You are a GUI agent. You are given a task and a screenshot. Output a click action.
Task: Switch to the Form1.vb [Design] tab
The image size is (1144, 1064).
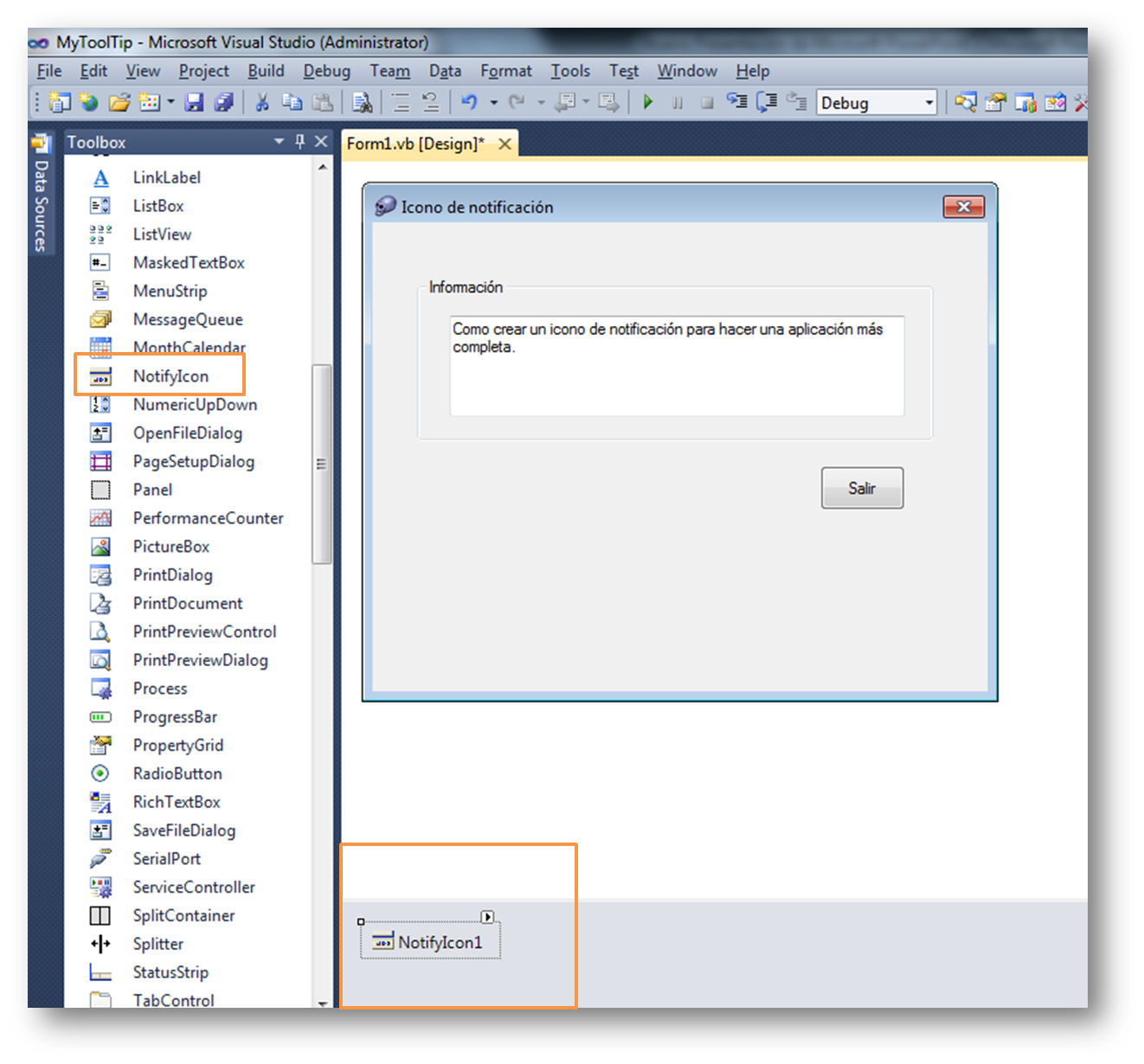click(x=414, y=144)
